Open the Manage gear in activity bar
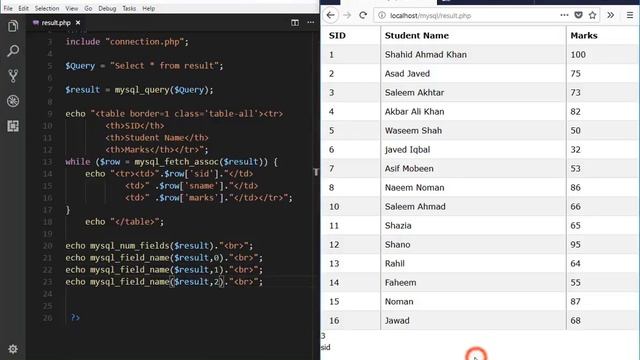The height and width of the screenshot is (360, 640). (x=13, y=349)
